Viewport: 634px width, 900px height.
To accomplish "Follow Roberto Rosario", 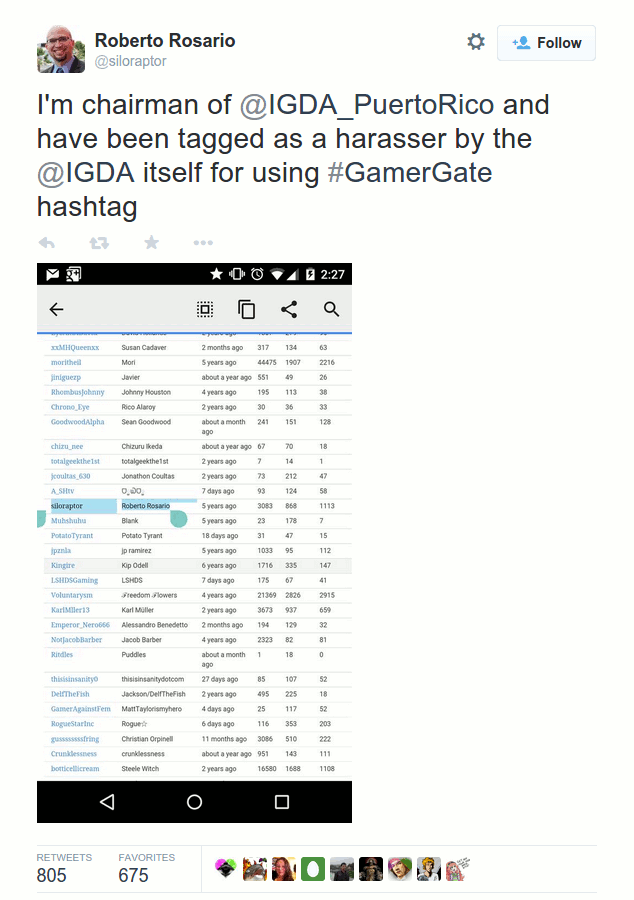I will click(x=546, y=43).
